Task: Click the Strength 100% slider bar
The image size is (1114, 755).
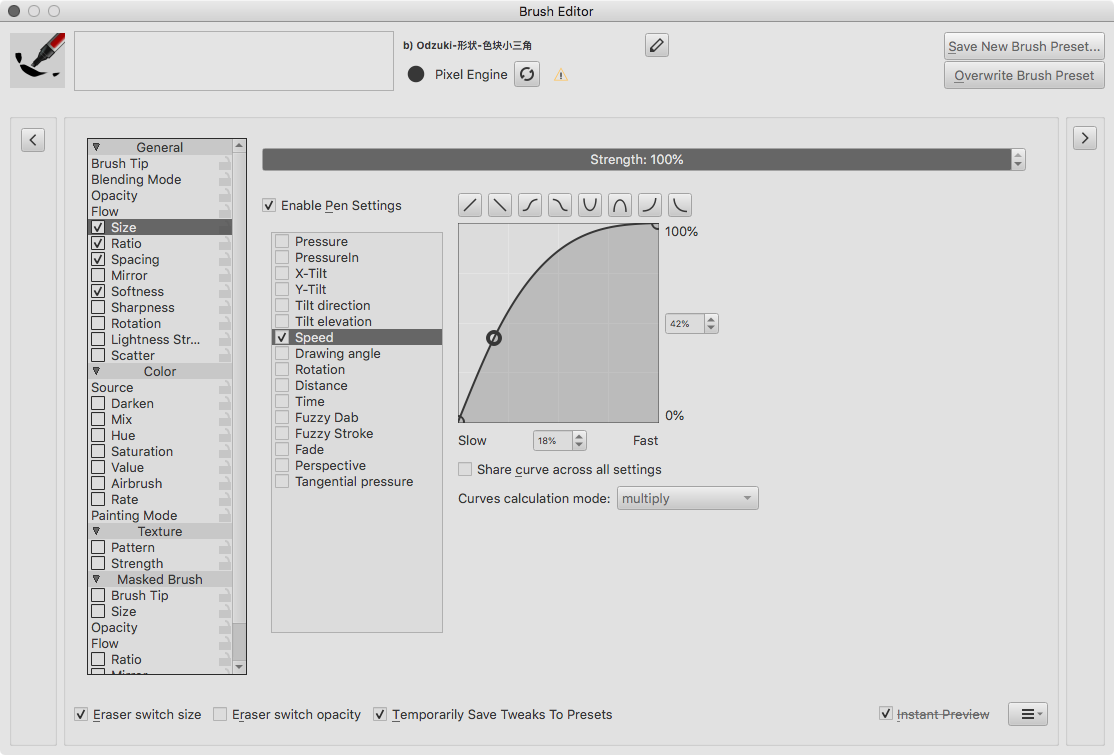Action: (x=636, y=160)
